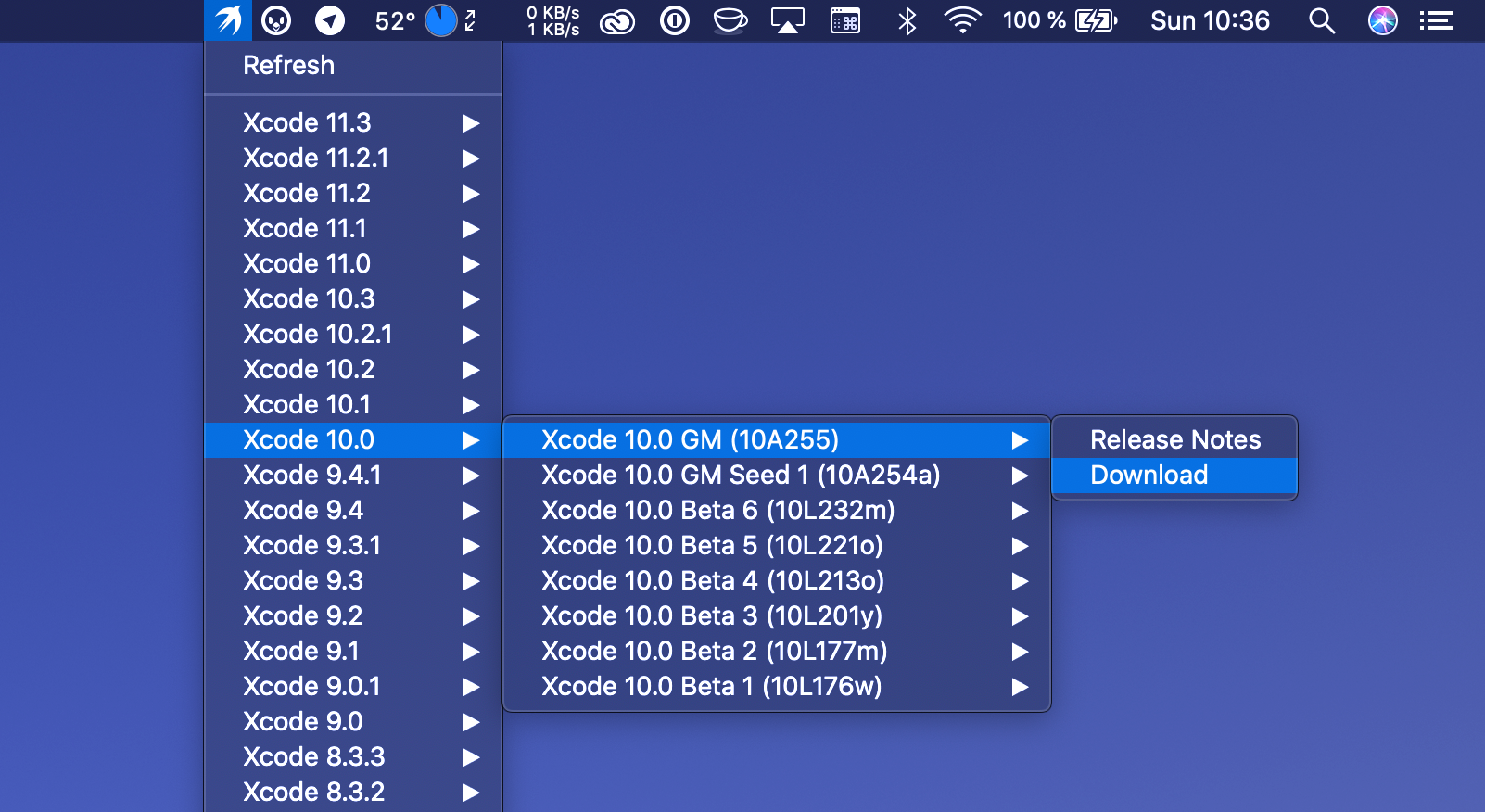The width and height of the screenshot is (1485, 812).
Task: Open the coffee cup menu bar icon
Action: coord(730,20)
